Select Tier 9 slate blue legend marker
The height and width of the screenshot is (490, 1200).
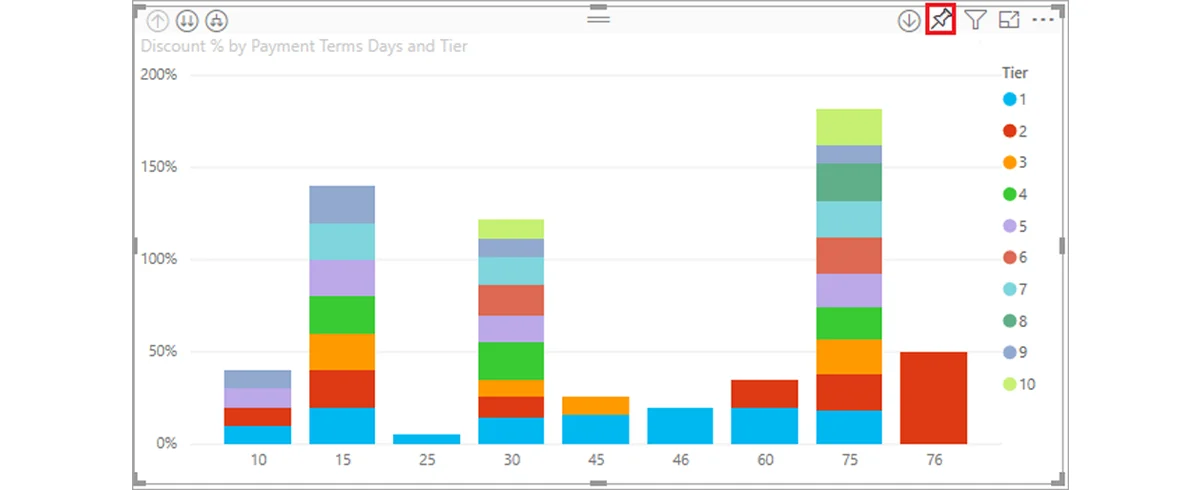[x=1009, y=353]
